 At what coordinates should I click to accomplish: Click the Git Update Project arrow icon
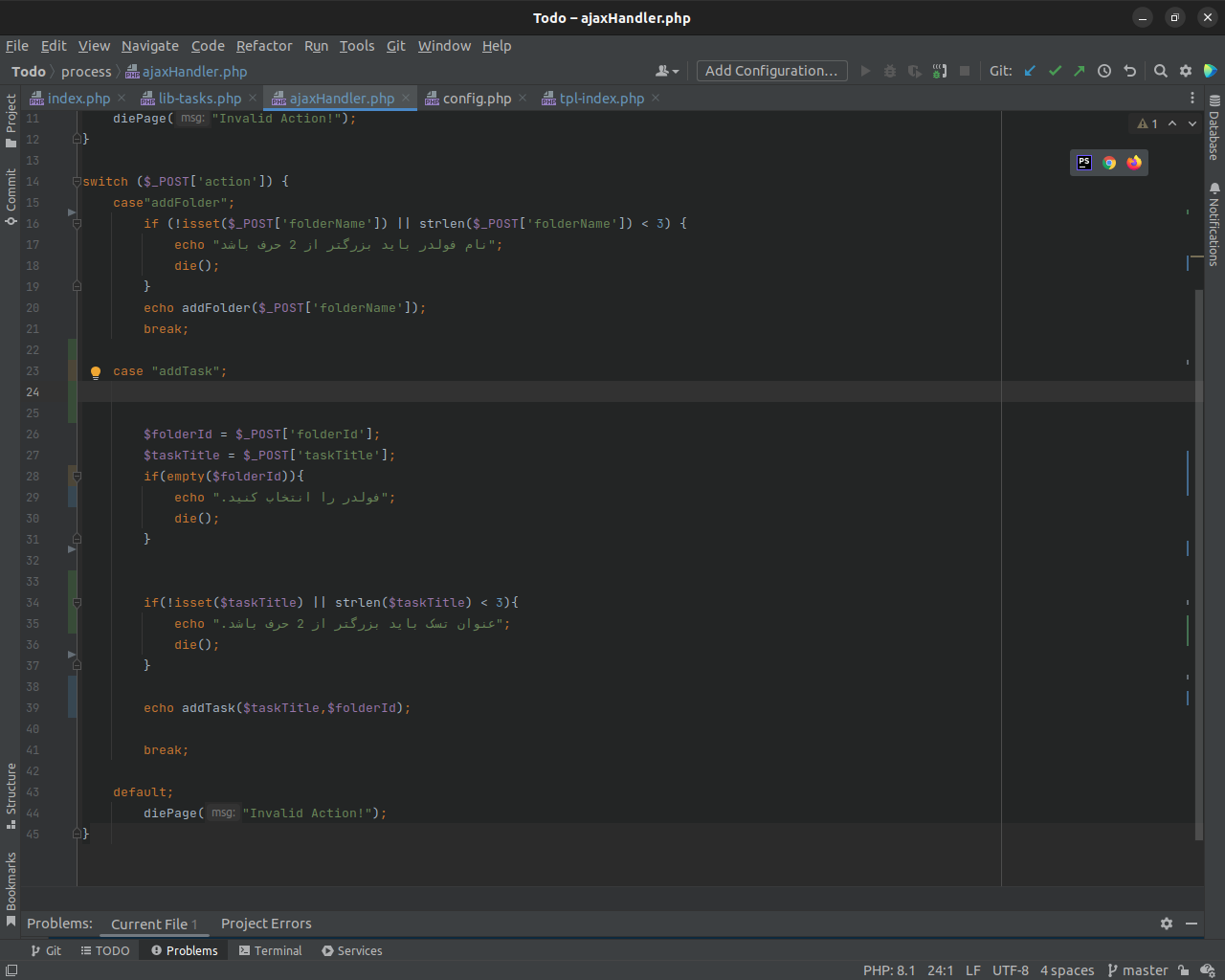coord(1030,71)
